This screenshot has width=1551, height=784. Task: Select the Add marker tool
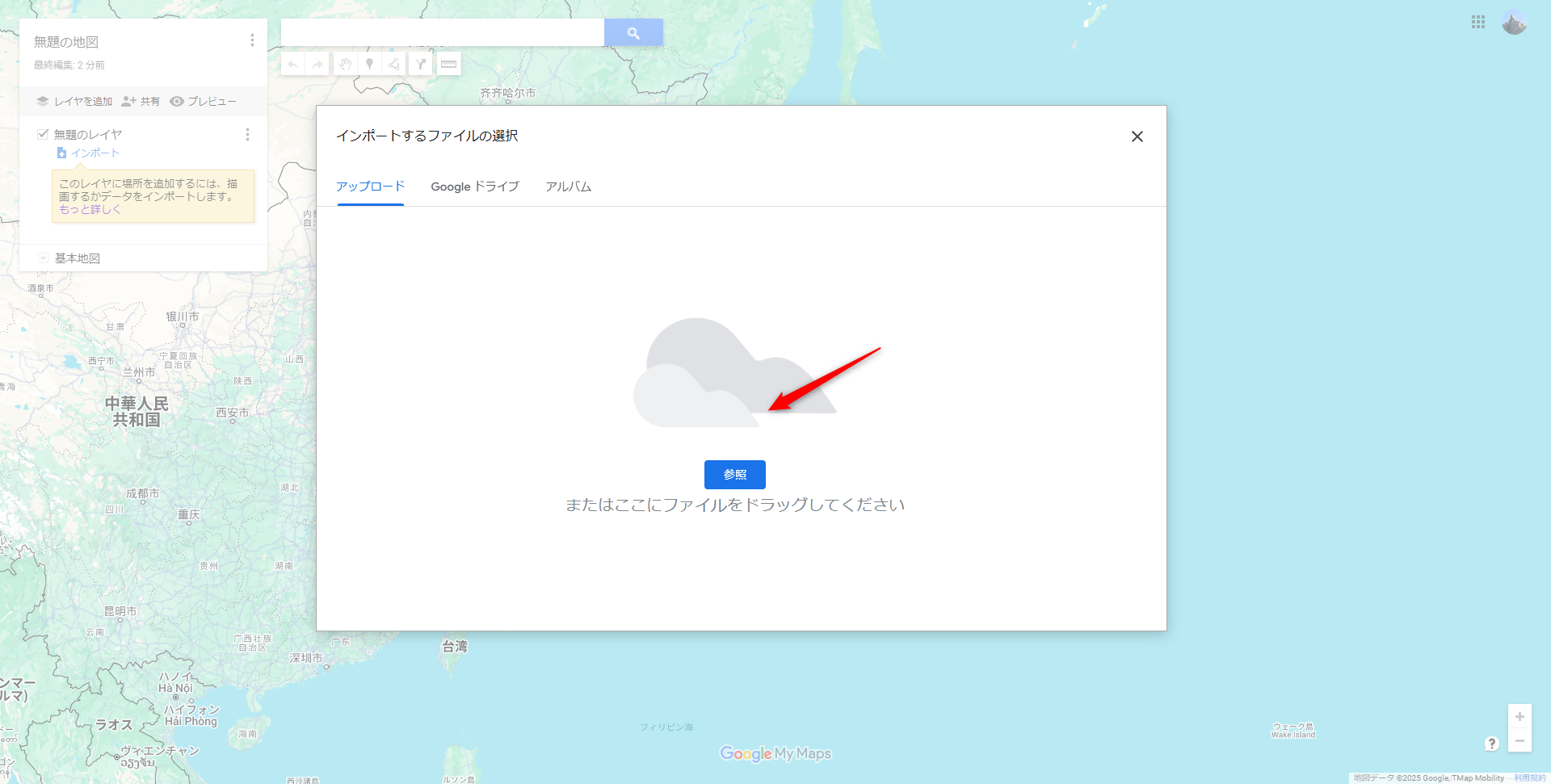(369, 63)
